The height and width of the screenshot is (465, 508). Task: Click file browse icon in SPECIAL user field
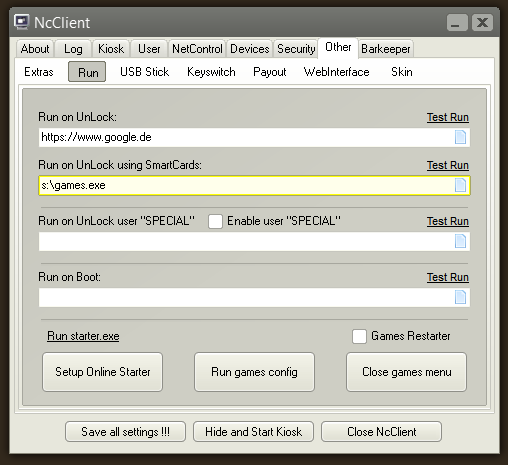coord(460,241)
